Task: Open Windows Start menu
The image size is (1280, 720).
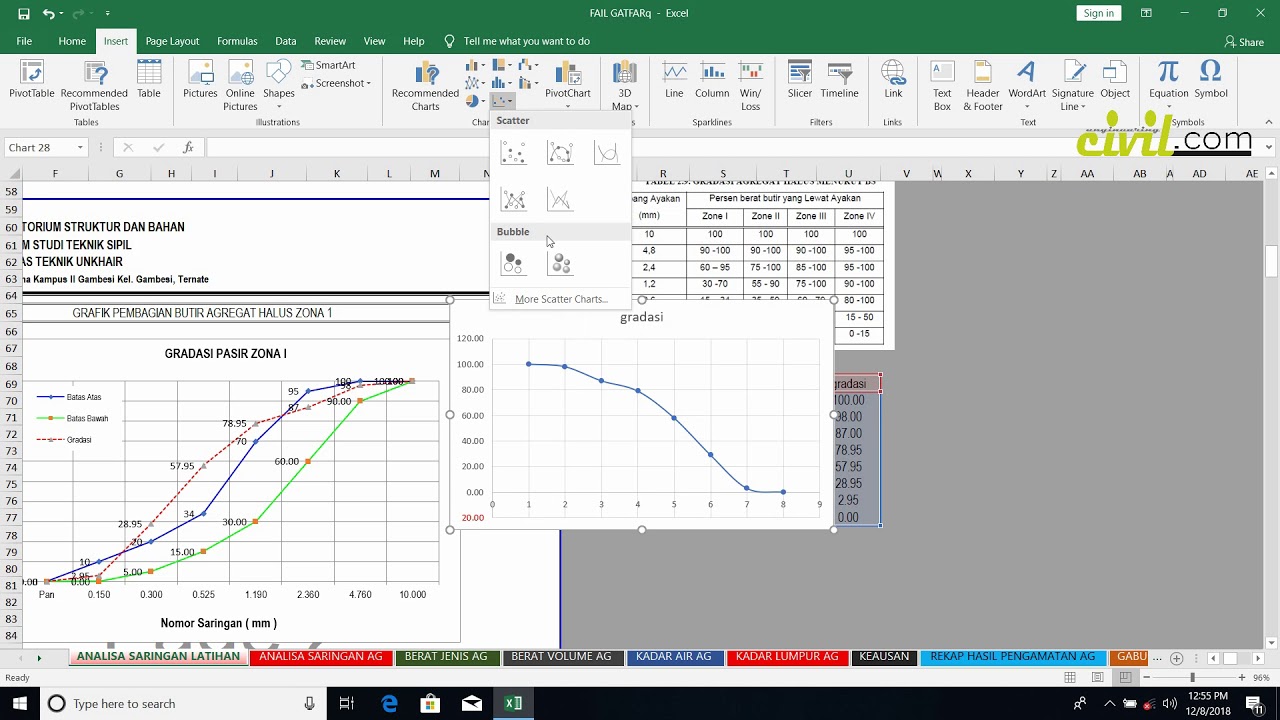Action: (20, 704)
